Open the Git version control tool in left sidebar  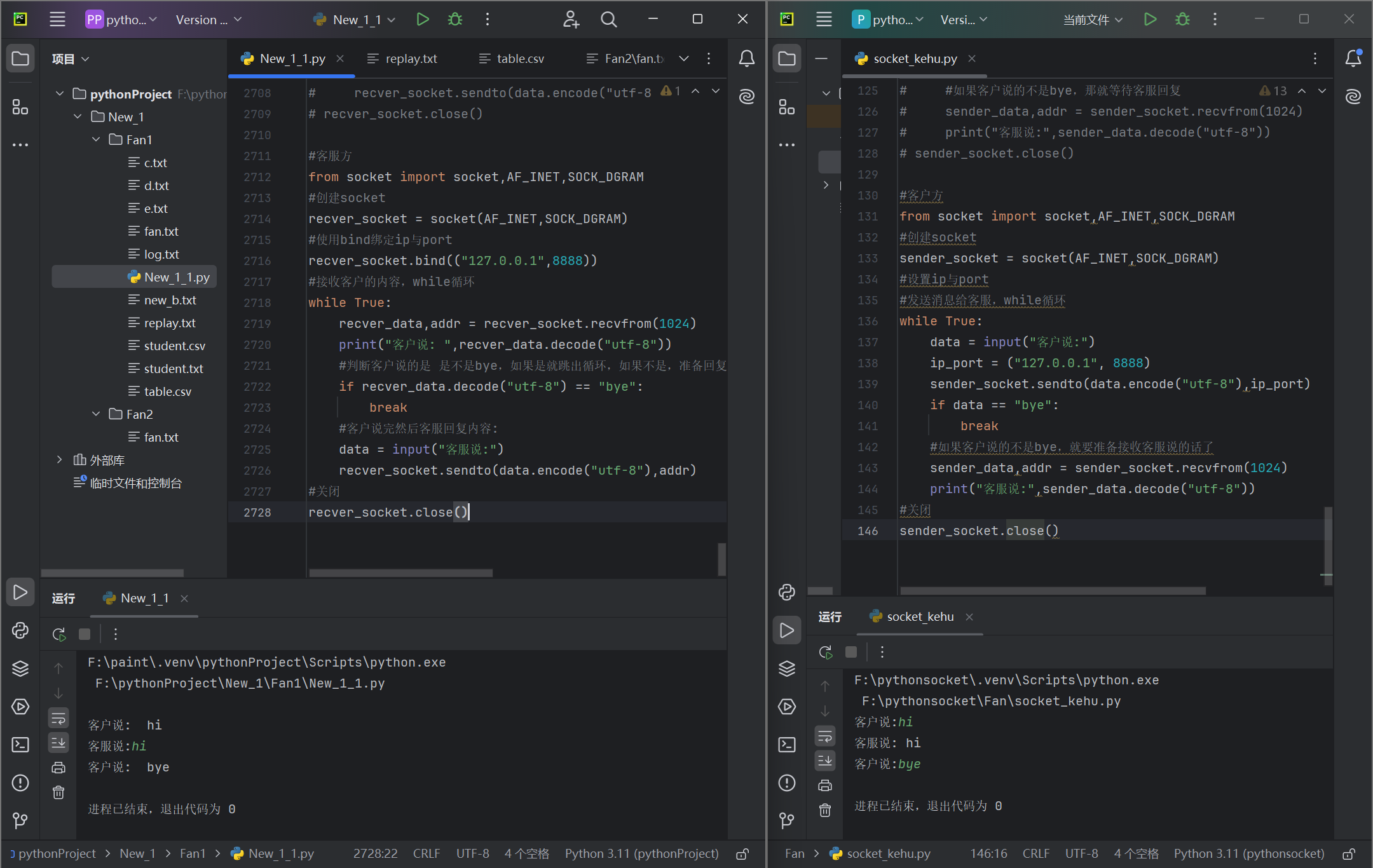tap(20, 820)
